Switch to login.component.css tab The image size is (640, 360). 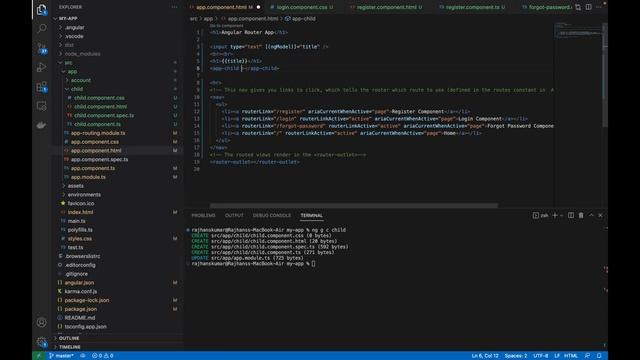(301, 7)
